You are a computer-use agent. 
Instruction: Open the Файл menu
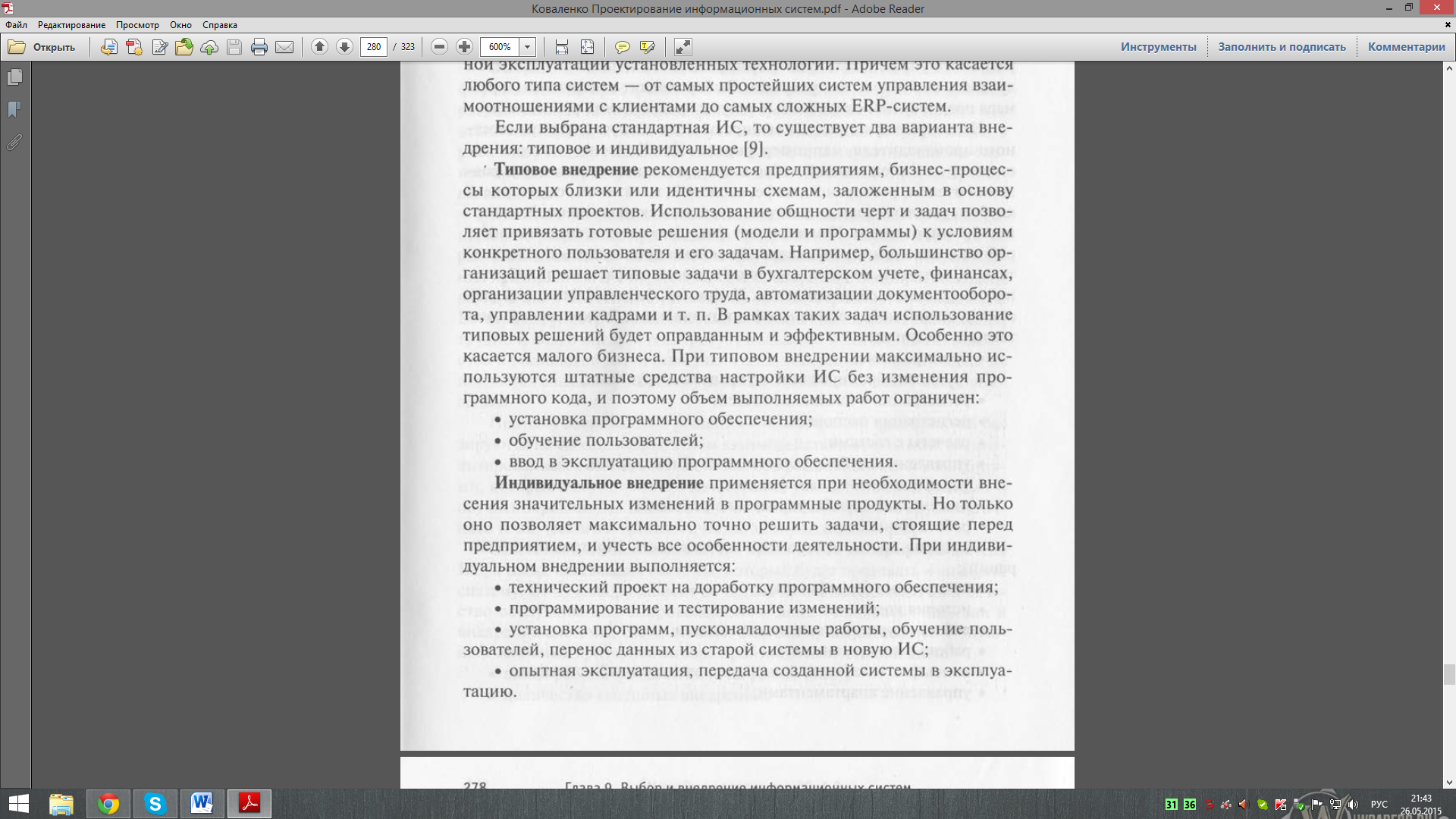16,25
